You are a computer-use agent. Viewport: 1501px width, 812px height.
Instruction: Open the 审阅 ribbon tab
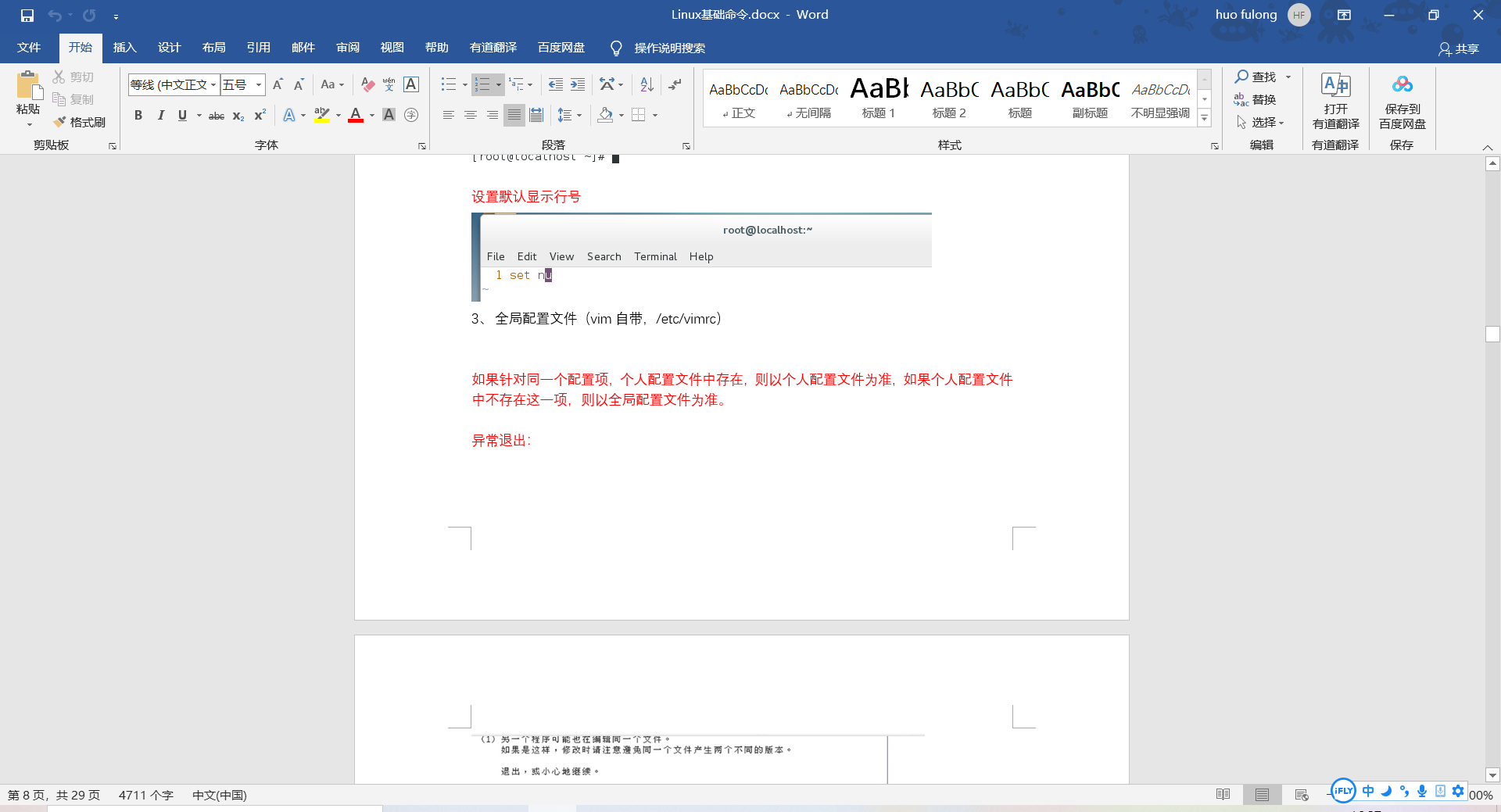(x=348, y=48)
